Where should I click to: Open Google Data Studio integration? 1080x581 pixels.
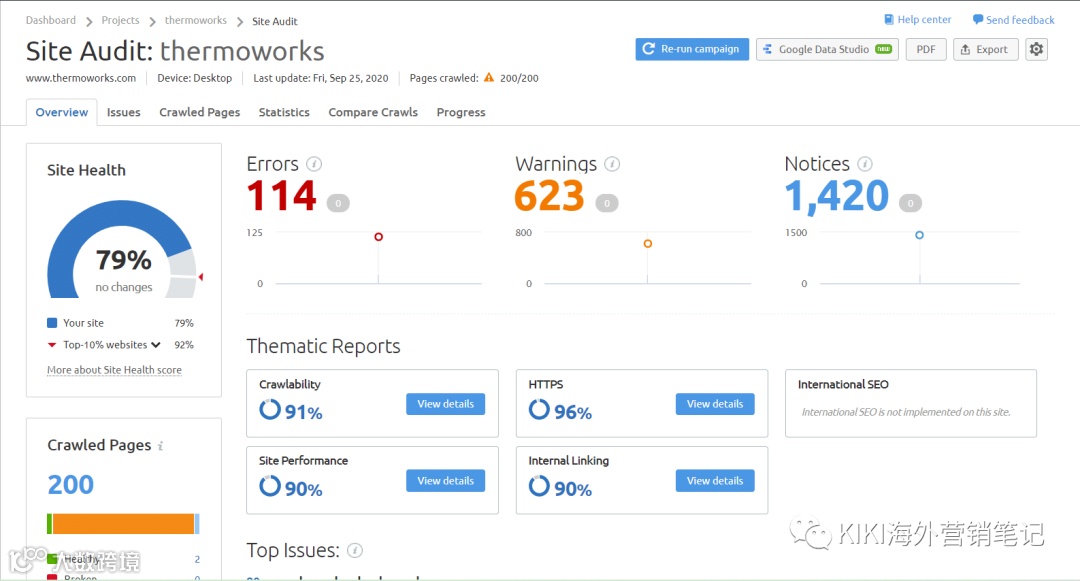coord(827,49)
